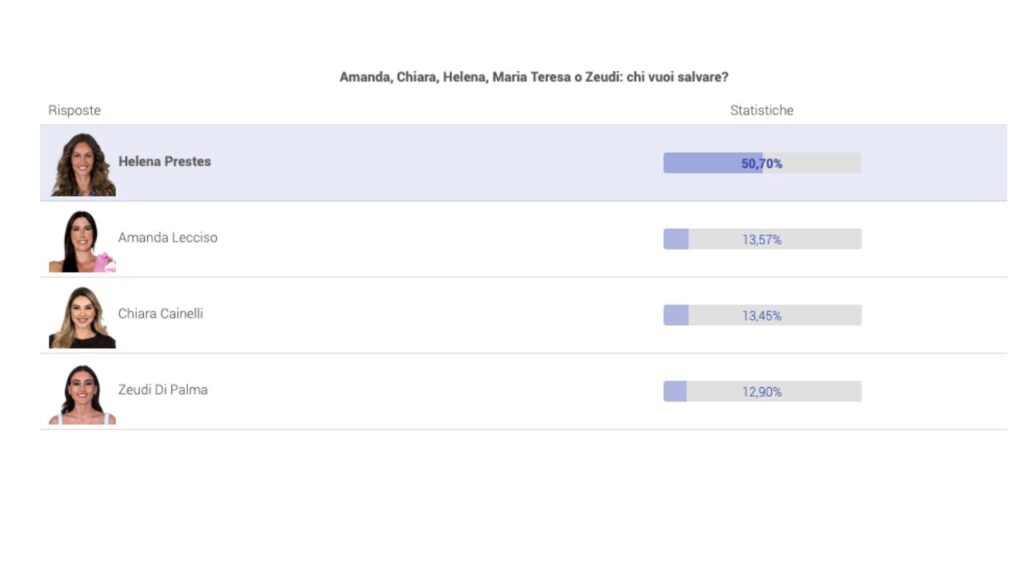Image resolution: width=1024 pixels, height=576 pixels.
Task: Click the Risposte column header
Action: [74, 110]
